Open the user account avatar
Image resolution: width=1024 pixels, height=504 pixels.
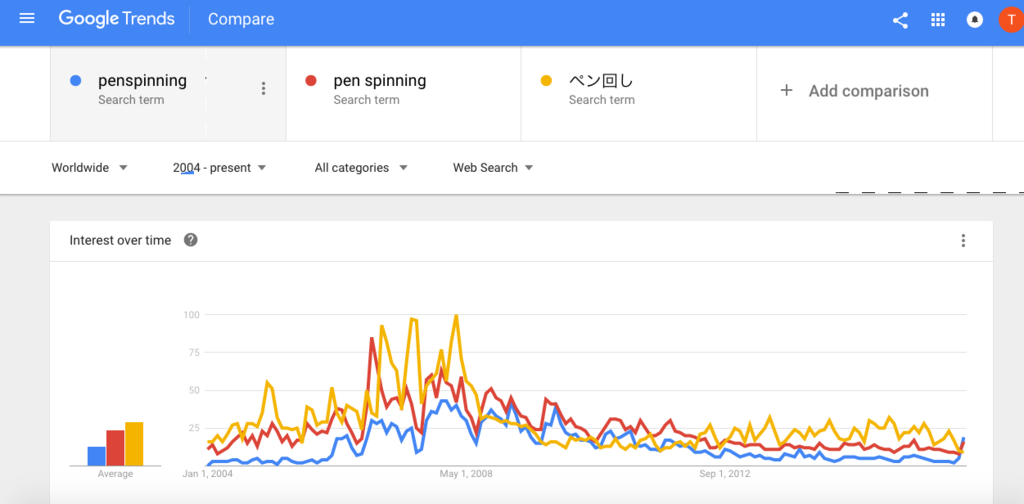coord(1011,20)
